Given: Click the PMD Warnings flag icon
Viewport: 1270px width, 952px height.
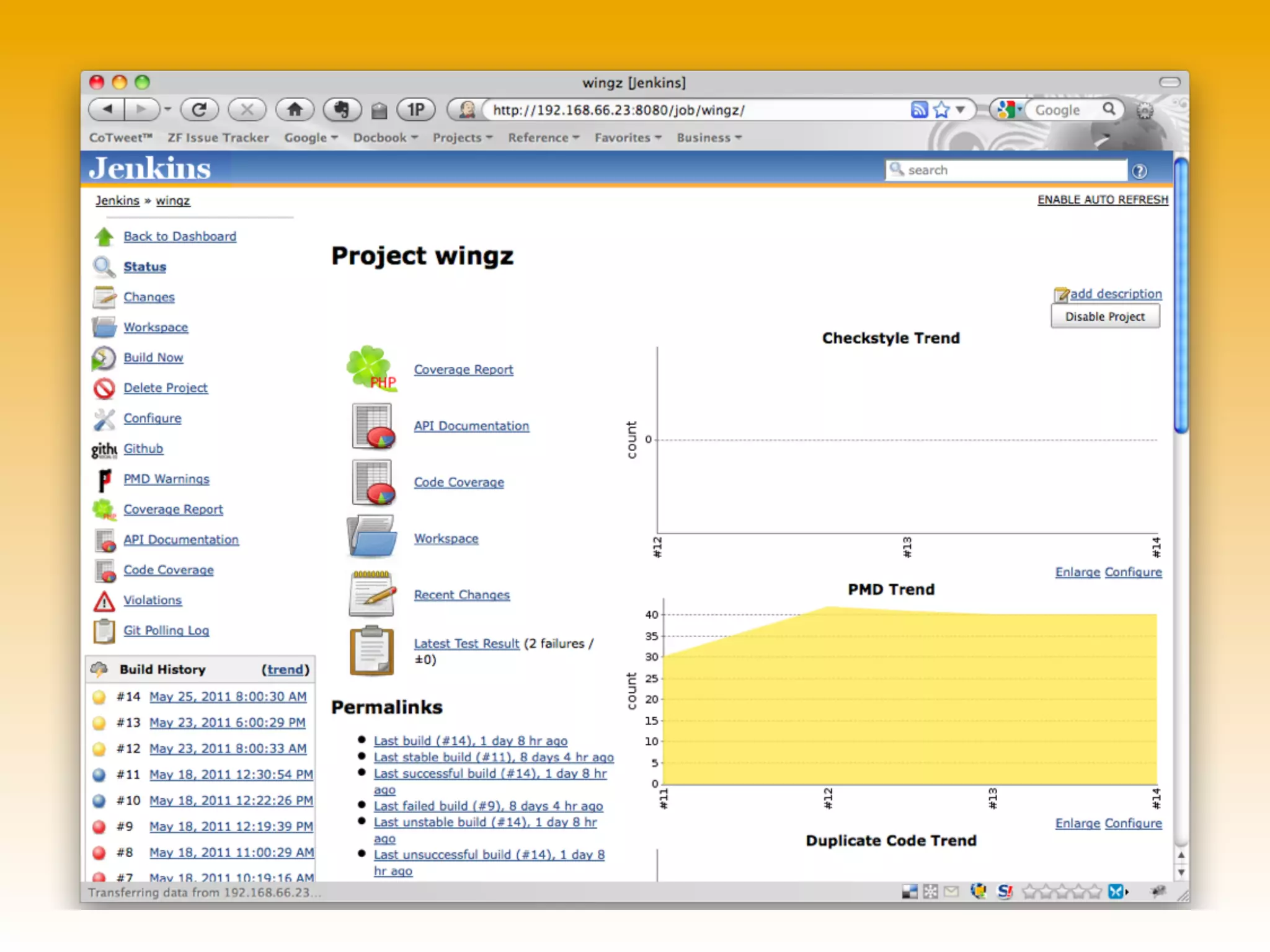Looking at the screenshot, I should 105,480.
